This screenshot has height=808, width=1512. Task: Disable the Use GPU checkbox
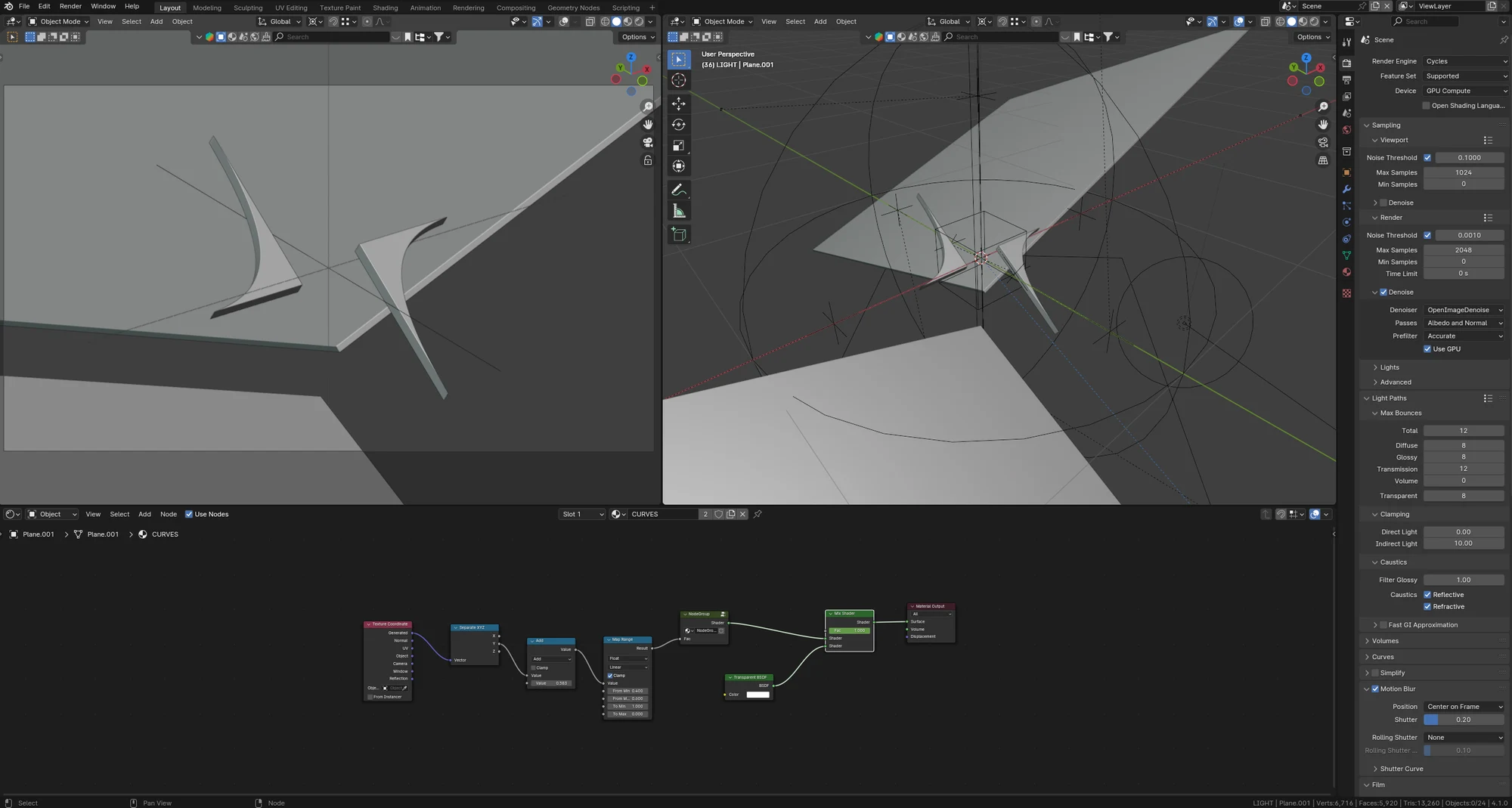tap(1427, 349)
